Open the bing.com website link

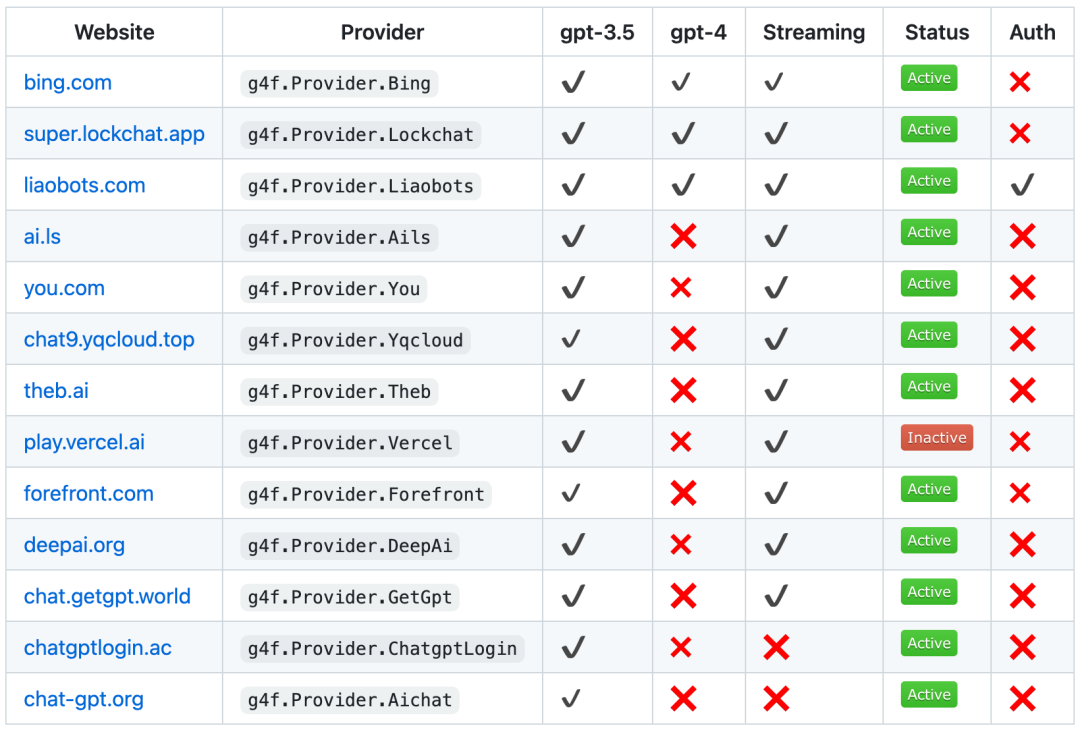click(x=68, y=83)
